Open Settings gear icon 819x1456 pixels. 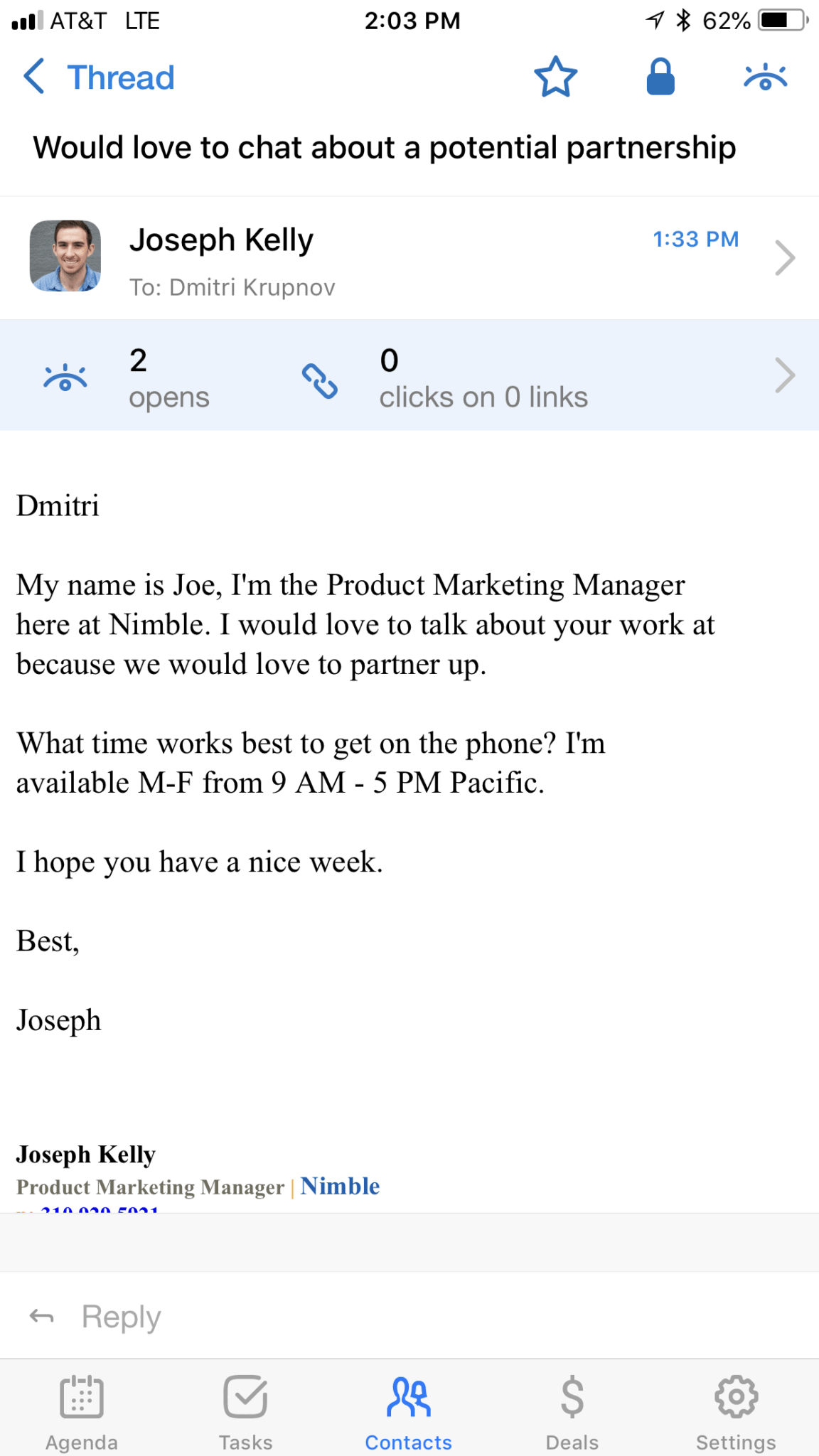click(x=736, y=1398)
